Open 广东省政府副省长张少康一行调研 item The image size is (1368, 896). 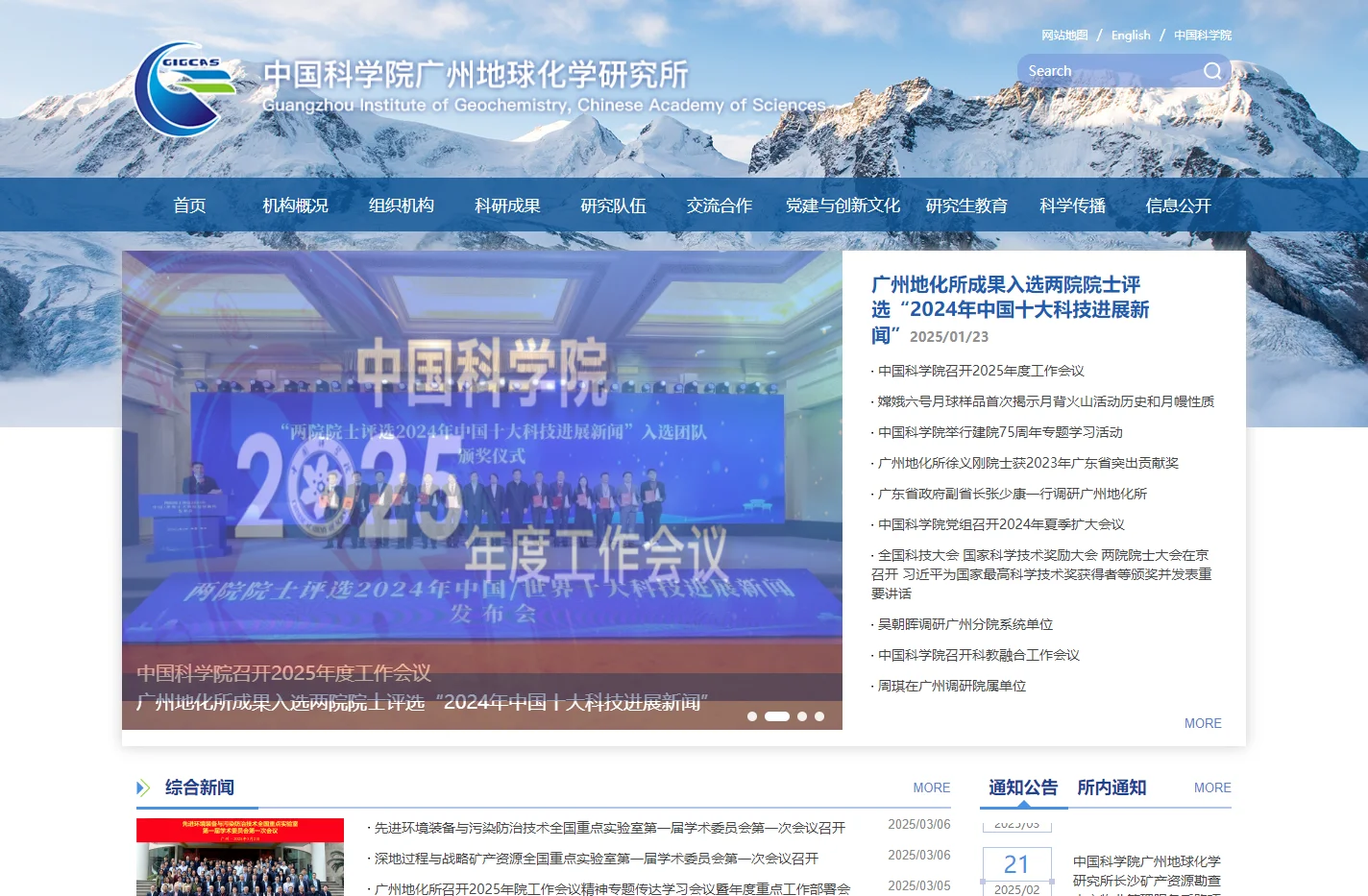pos(1013,494)
